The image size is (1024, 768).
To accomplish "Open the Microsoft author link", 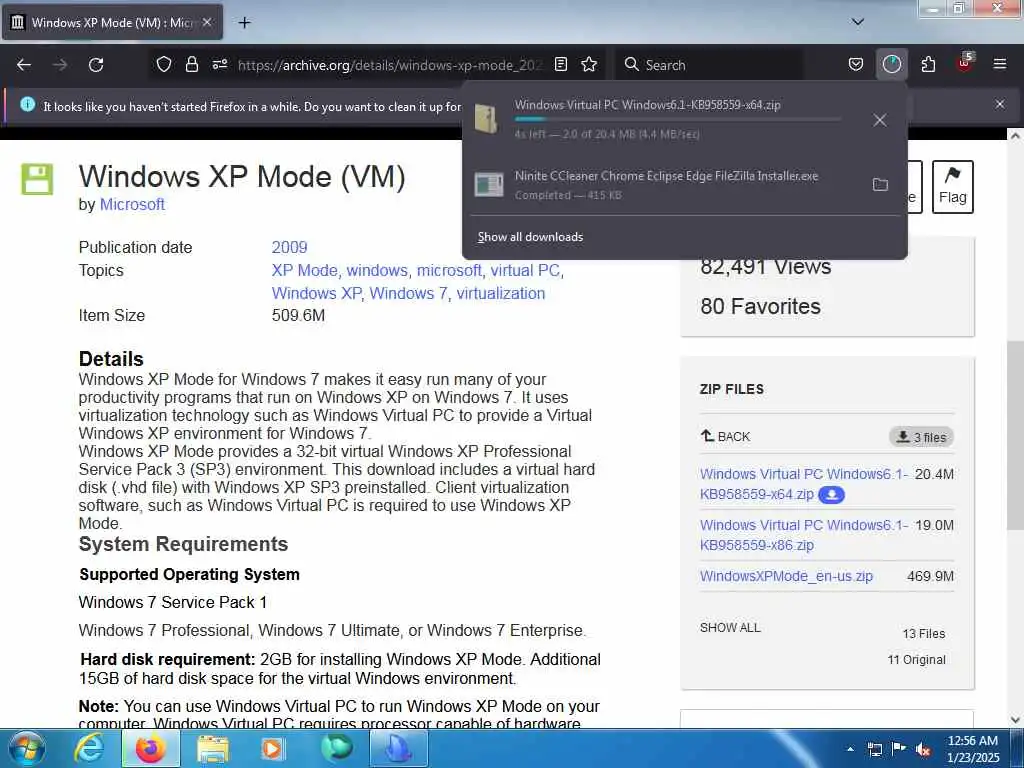I will 132,204.
